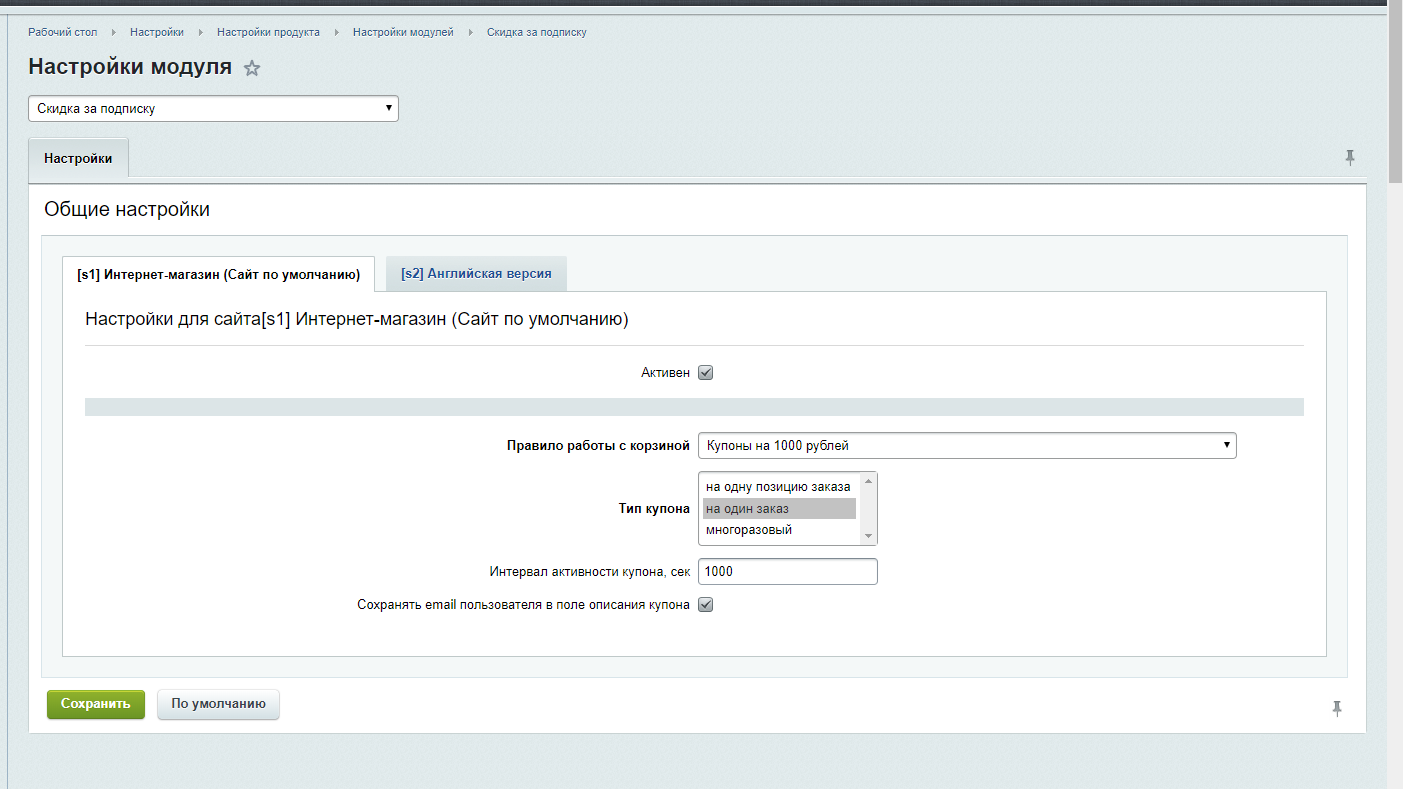The height and width of the screenshot is (789, 1403).
Task: Choose на одну позицию заказа option
Action: coord(778,487)
